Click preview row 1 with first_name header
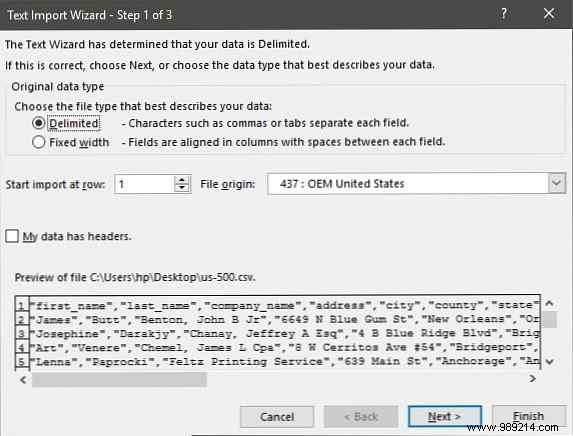This screenshot has height=436, width=573. pos(277,305)
